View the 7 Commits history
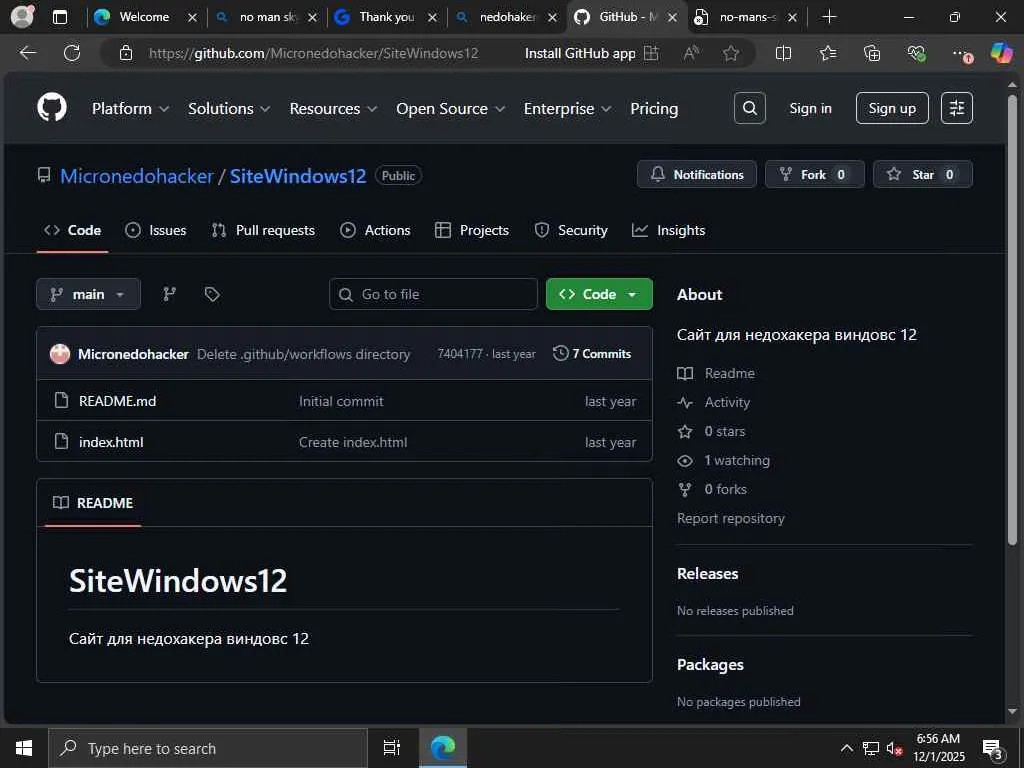This screenshot has width=1024, height=768. point(592,354)
